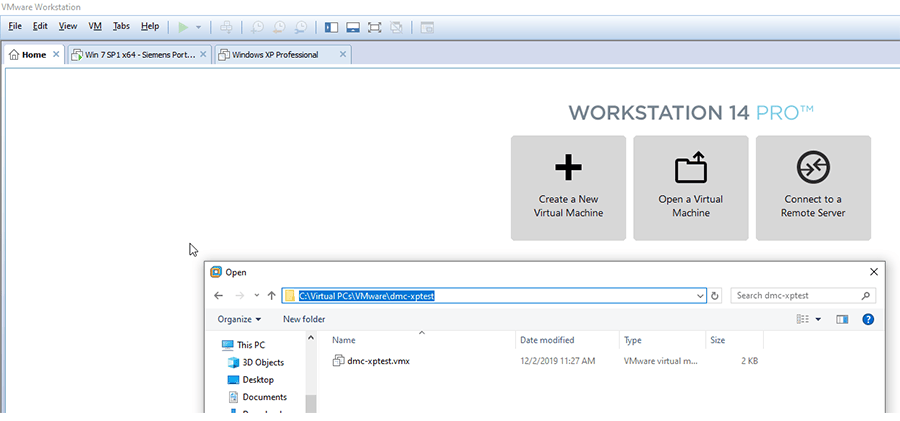Viewport: 900px width, 421px height.
Task: Click the New folder button
Action: [304, 319]
